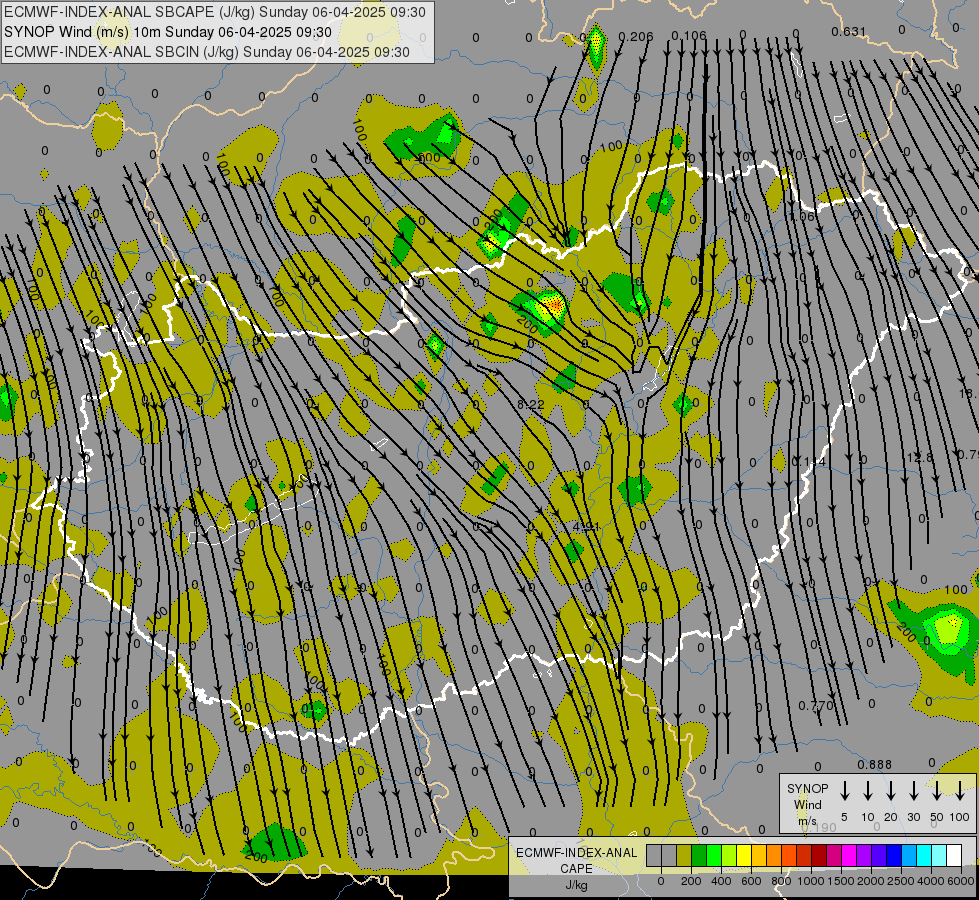This screenshot has width=979, height=900.
Task: Click the 100 m/s wind arrow in legend
Action: [960, 791]
